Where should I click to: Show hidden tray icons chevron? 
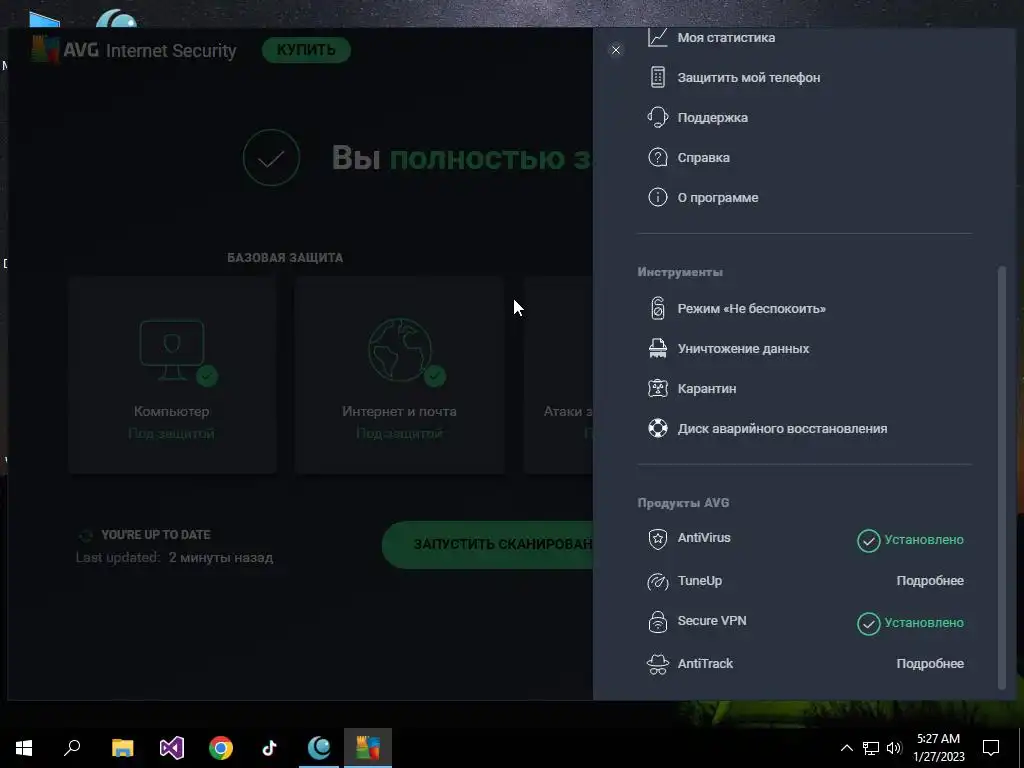click(846, 748)
